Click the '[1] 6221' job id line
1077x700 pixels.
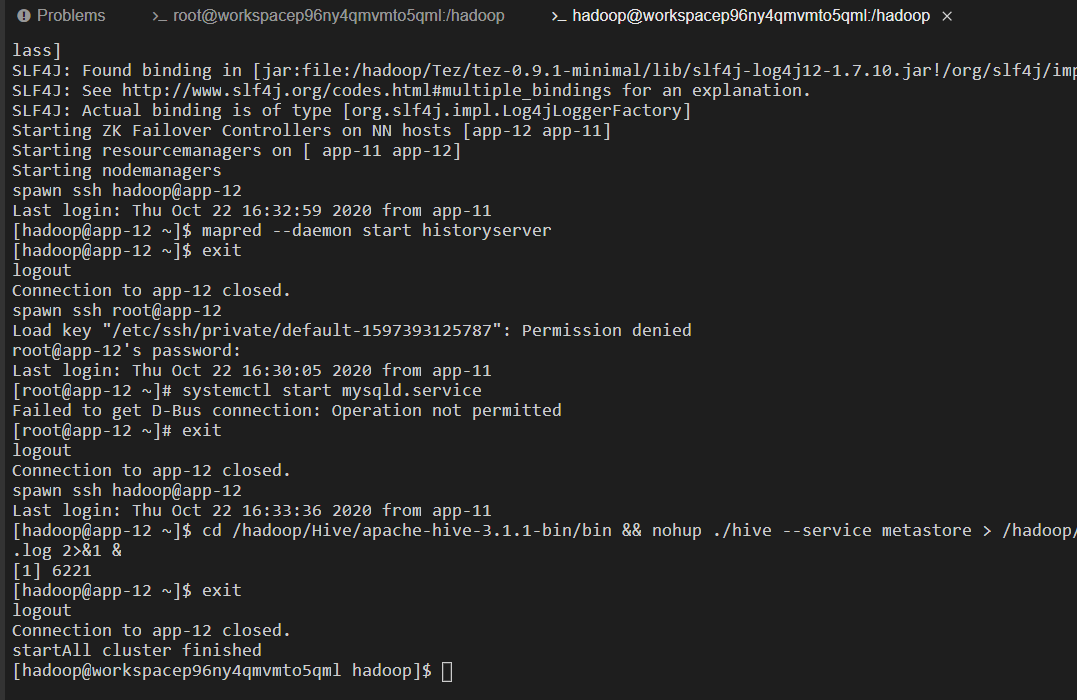click(52, 571)
